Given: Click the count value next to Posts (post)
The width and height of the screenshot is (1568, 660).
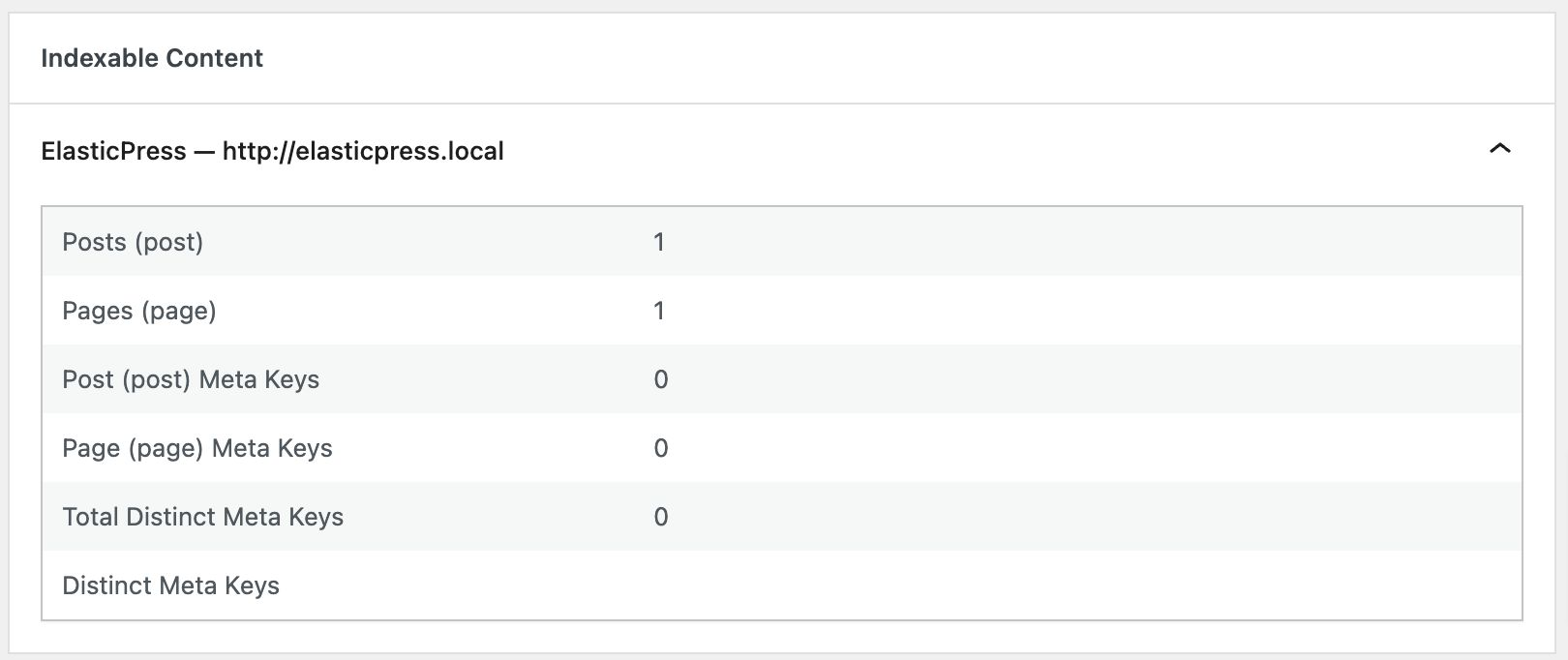Looking at the screenshot, I should click(660, 242).
